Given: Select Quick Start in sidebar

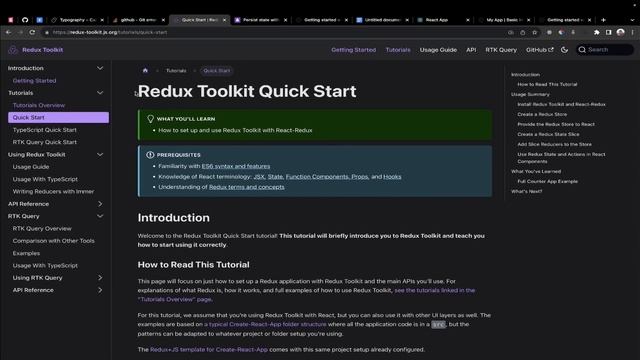Looking at the screenshot, I should pos(58,117).
